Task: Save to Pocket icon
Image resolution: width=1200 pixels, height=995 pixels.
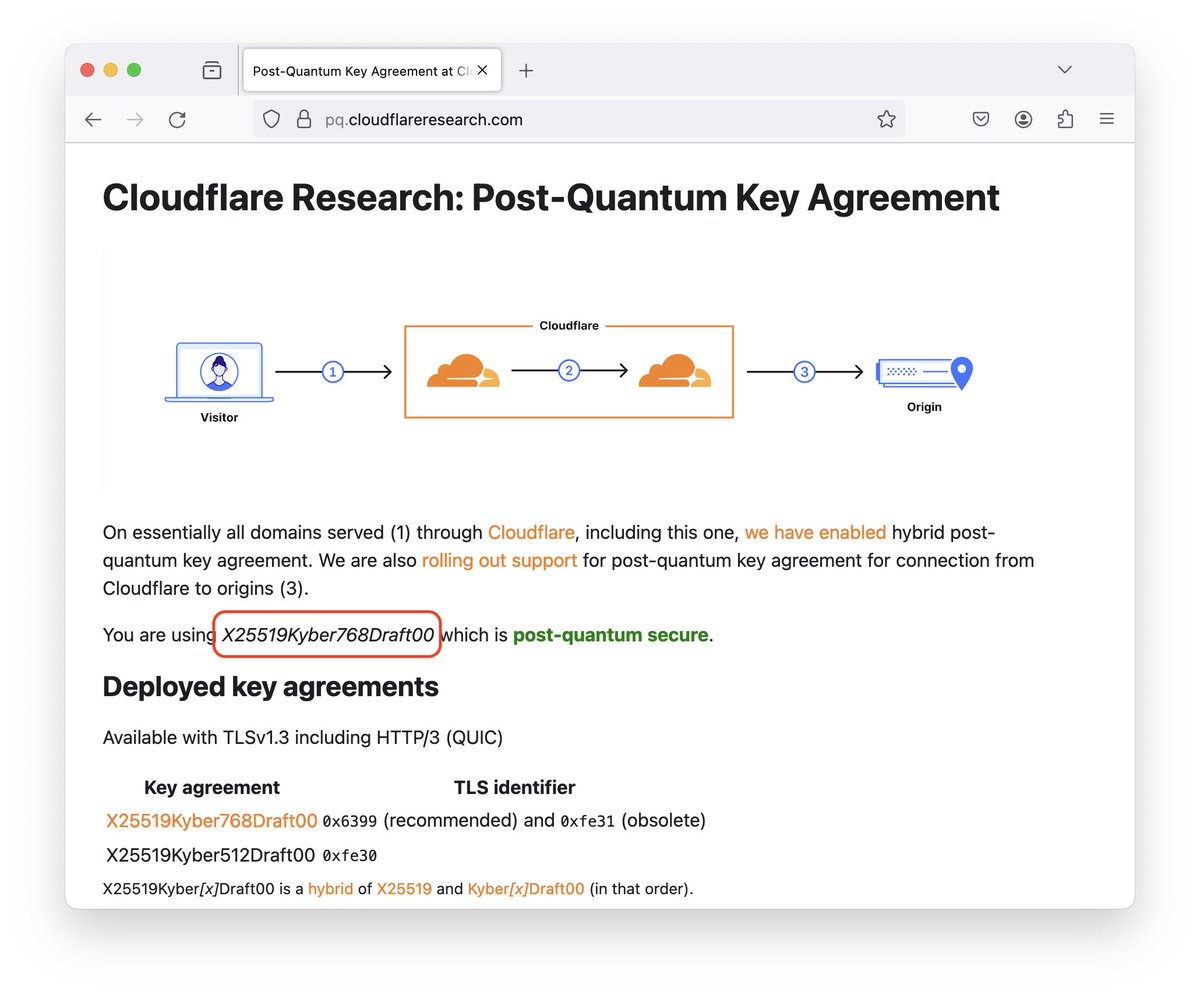Action: [x=981, y=120]
